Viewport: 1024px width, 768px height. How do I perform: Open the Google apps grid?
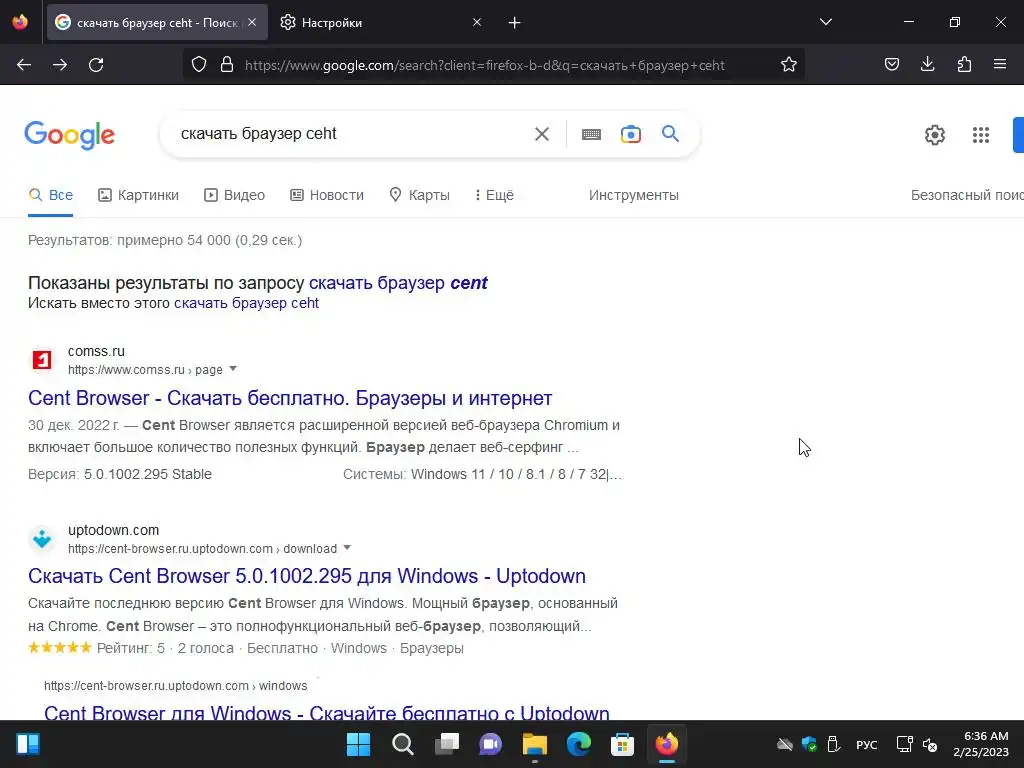coord(981,135)
